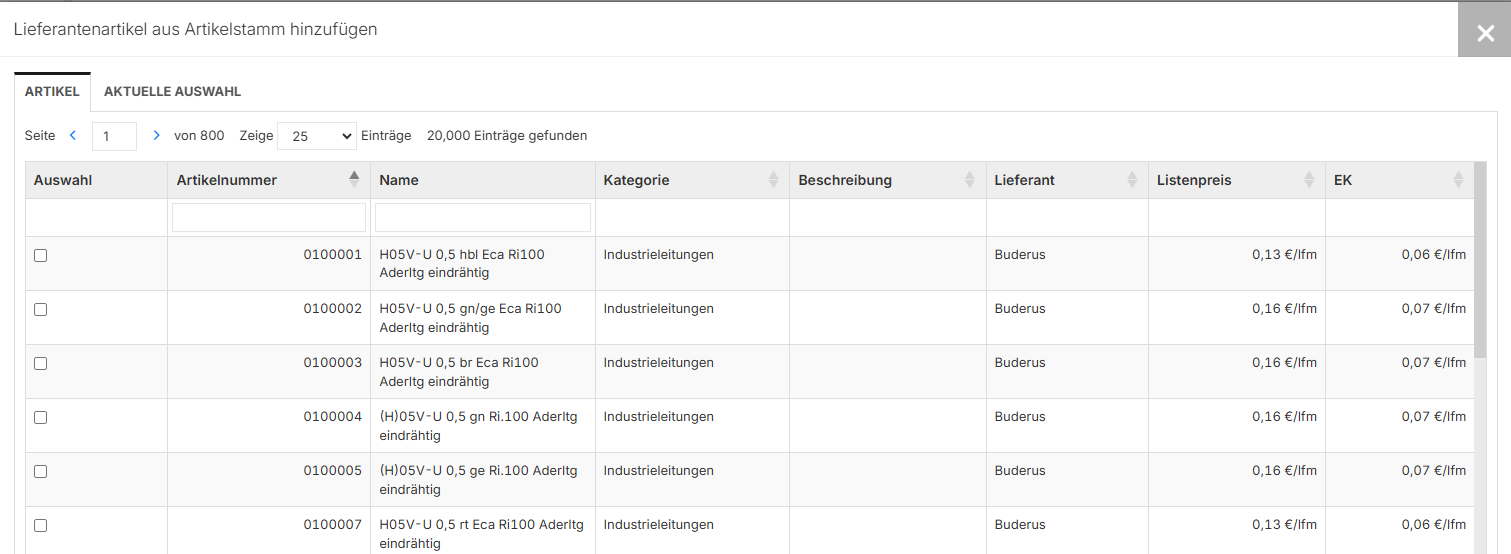Sort by EK column icon
The height and width of the screenshot is (554, 1511).
click(1458, 180)
